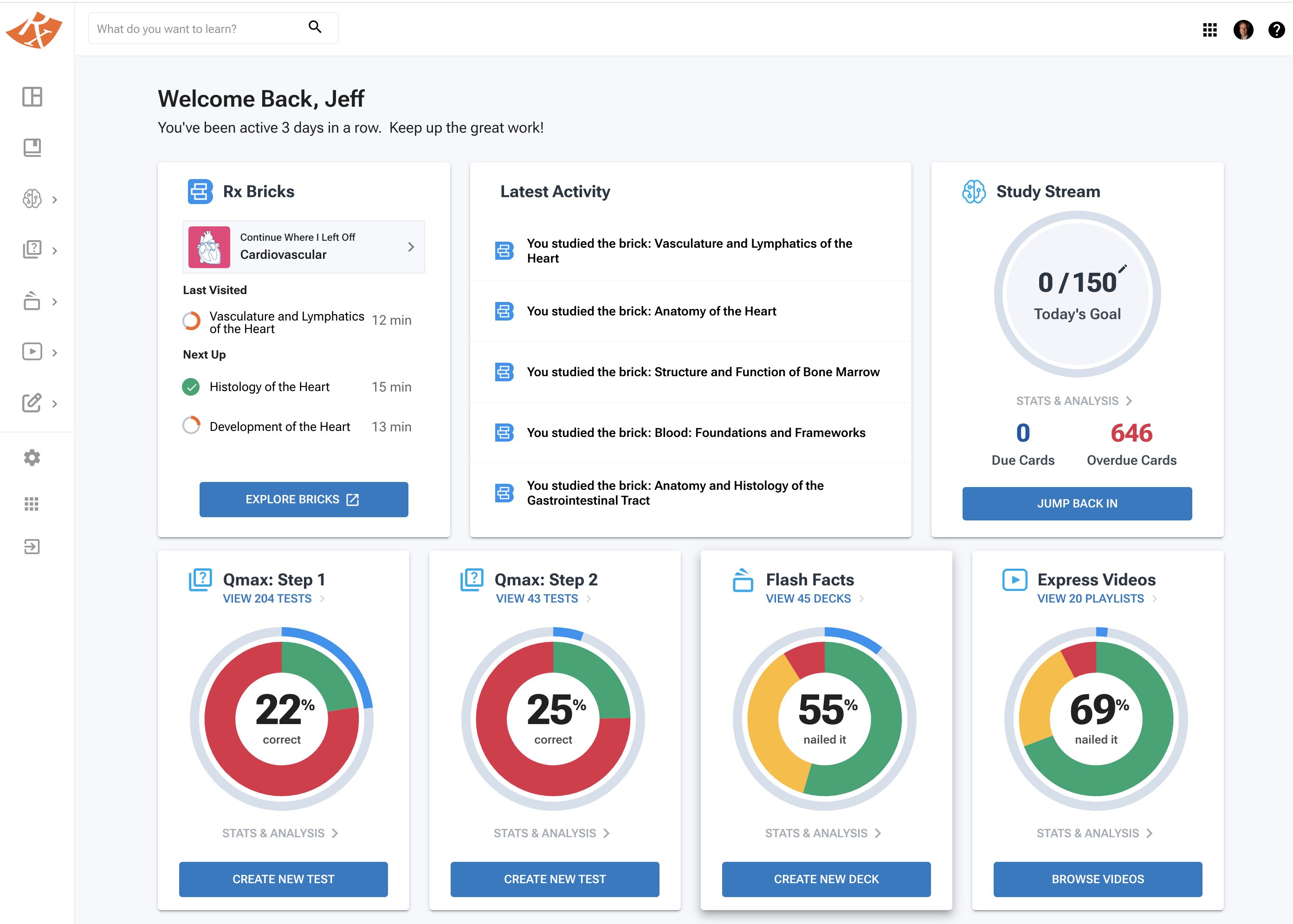Click the progress ring for Vasculature and Lymphatics

(x=191, y=321)
